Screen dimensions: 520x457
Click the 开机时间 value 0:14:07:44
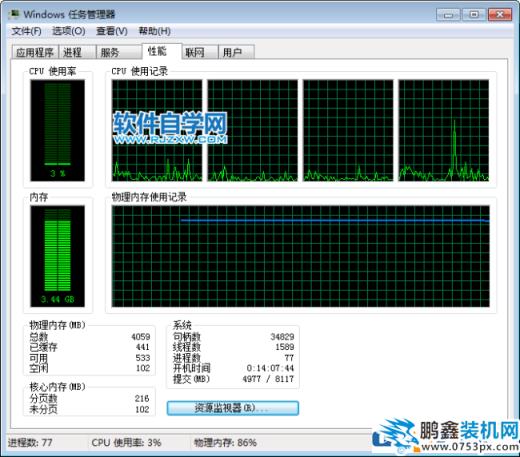tap(270, 368)
